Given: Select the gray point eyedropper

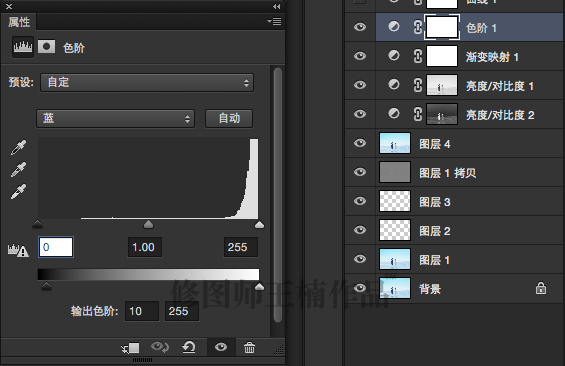Looking at the screenshot, I should click(18, 169).
